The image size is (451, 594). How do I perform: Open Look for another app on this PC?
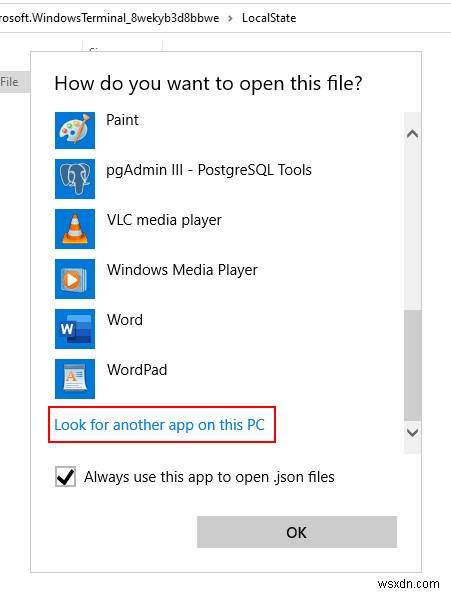pyautogui.click(x=159, y=425)
